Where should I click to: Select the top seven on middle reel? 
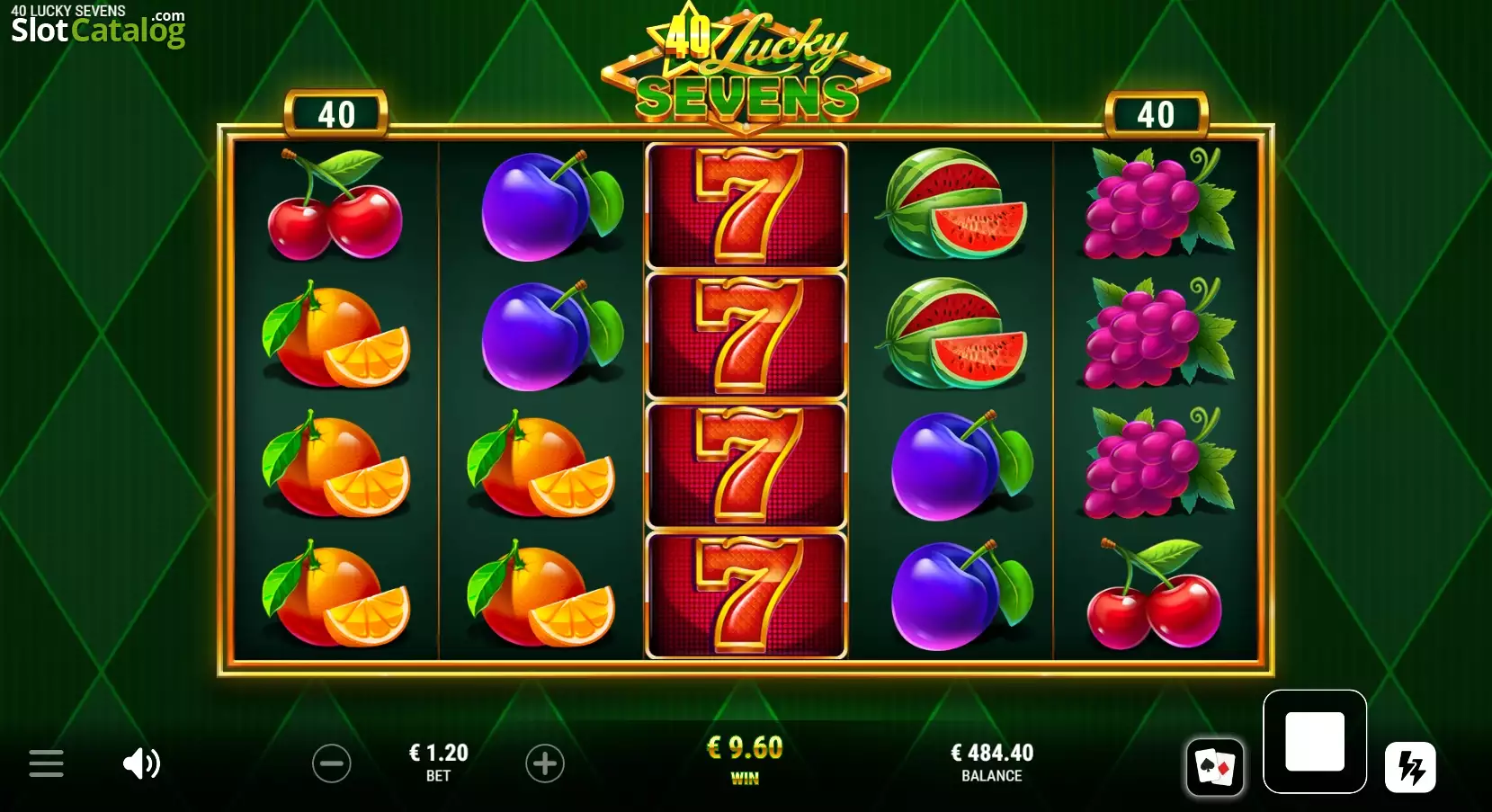pos(746,206)
